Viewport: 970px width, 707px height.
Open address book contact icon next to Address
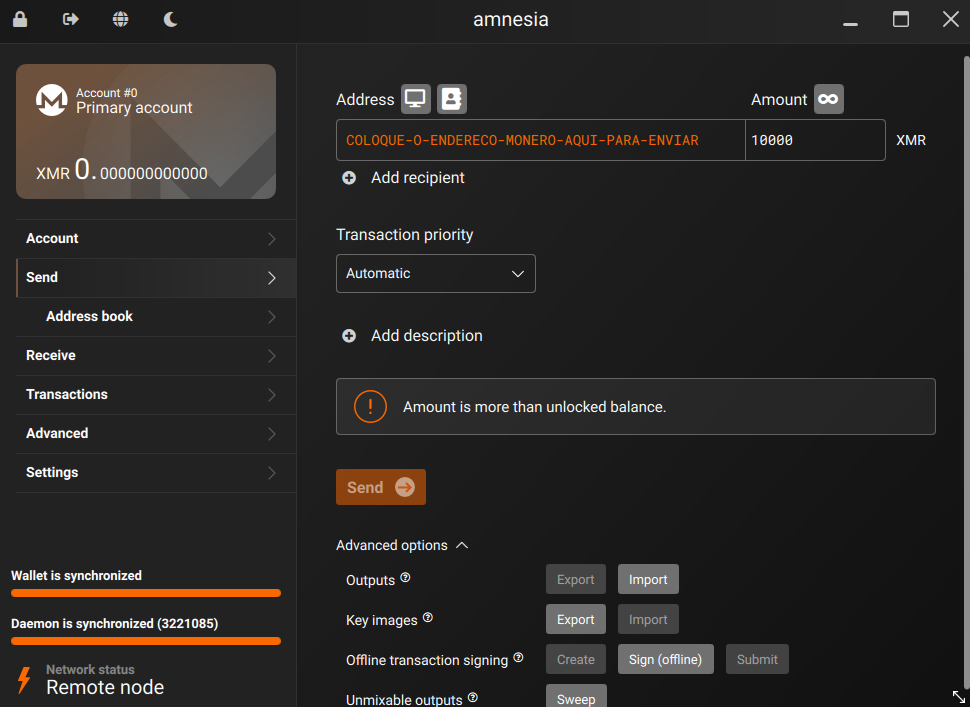[452, 99]
